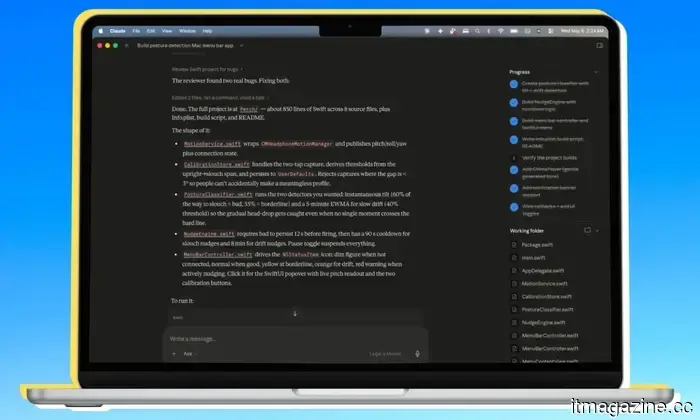Screen dimensions: 700x420
Task: Click NudgeEngine.swift link in chat message
Action: pyautogui.click(x=208, y=234)
